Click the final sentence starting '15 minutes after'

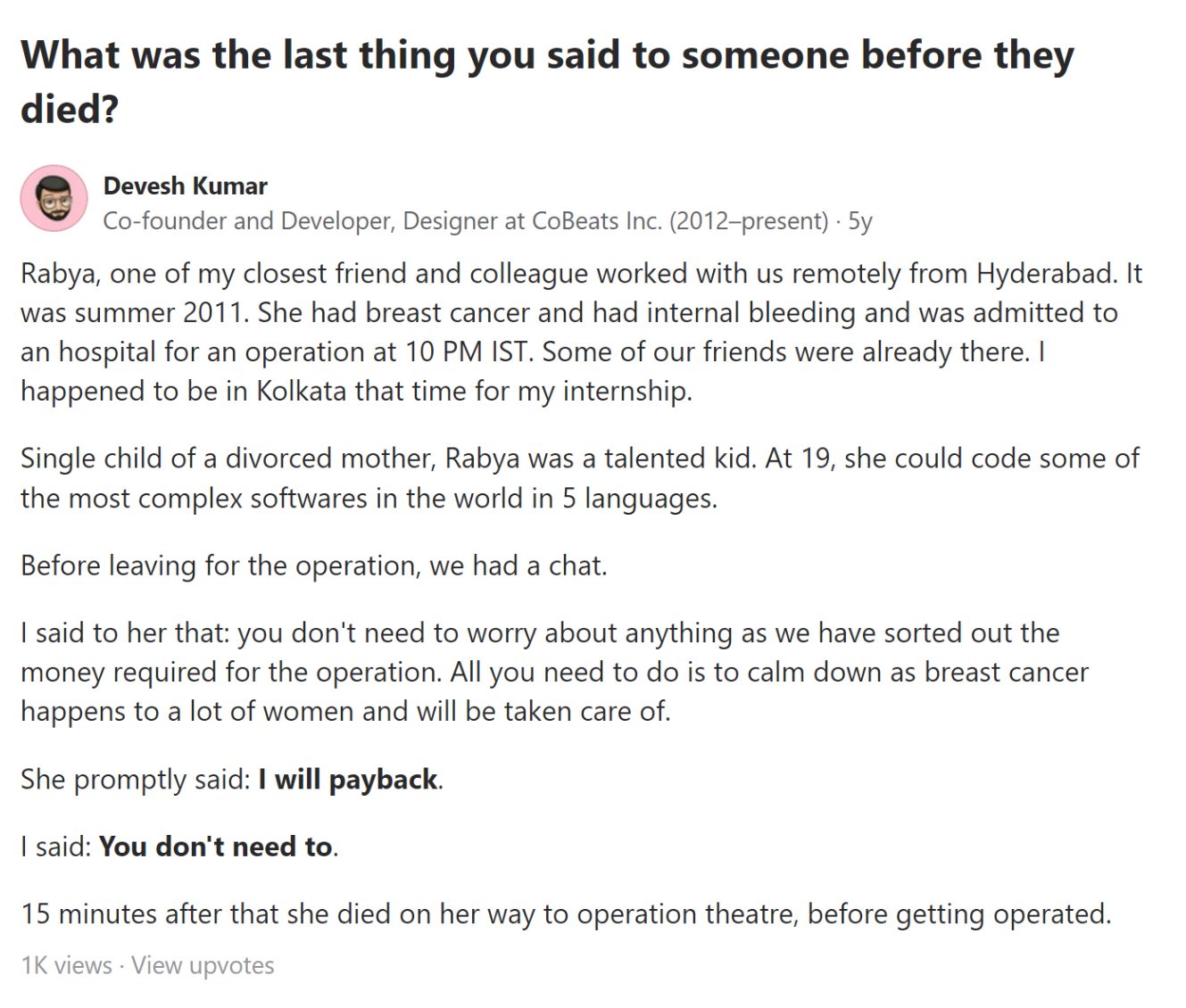pyautogui.click(x=566, y=914)
